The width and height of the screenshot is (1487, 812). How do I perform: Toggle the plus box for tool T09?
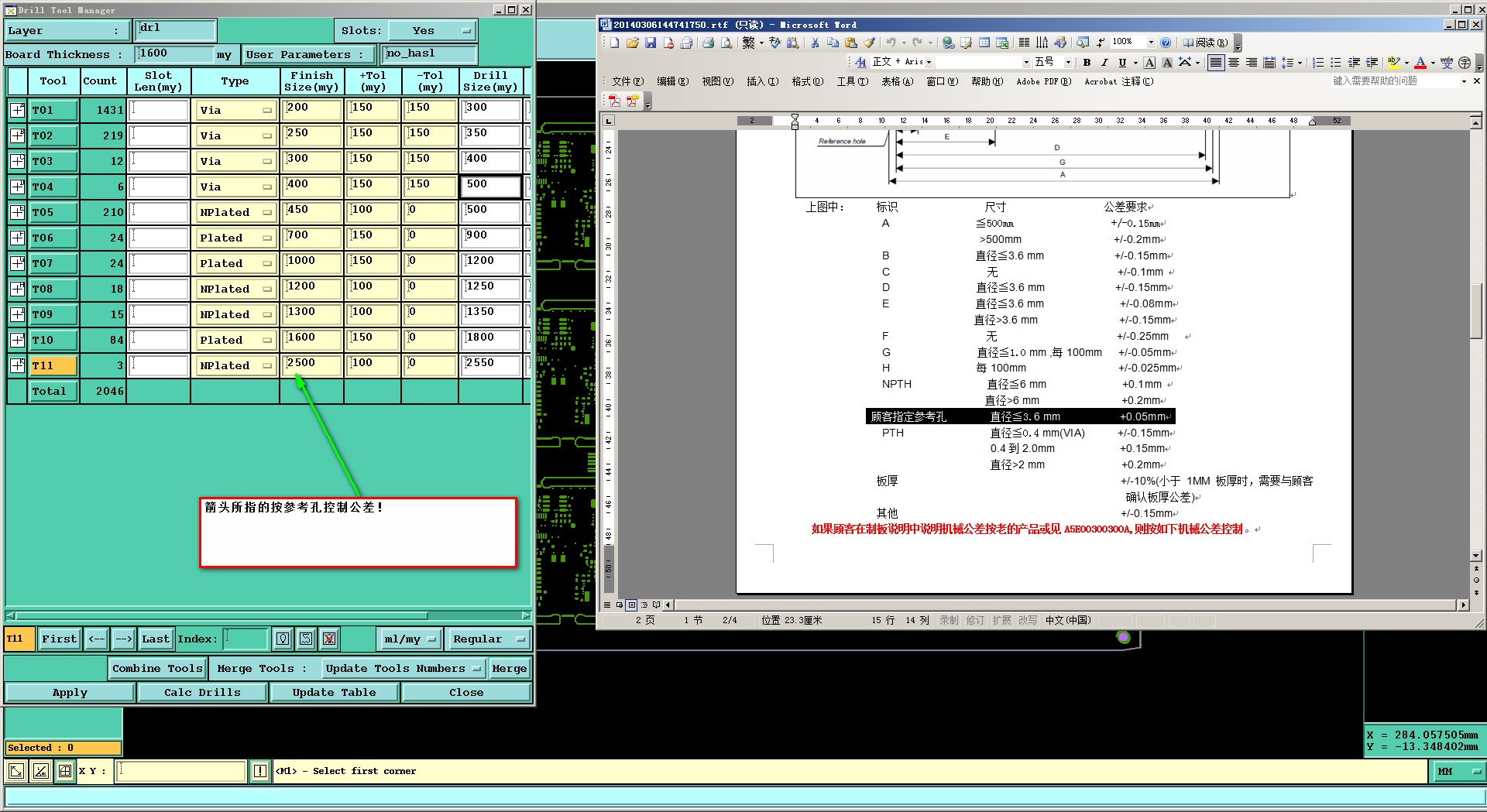tap(17, 314)
